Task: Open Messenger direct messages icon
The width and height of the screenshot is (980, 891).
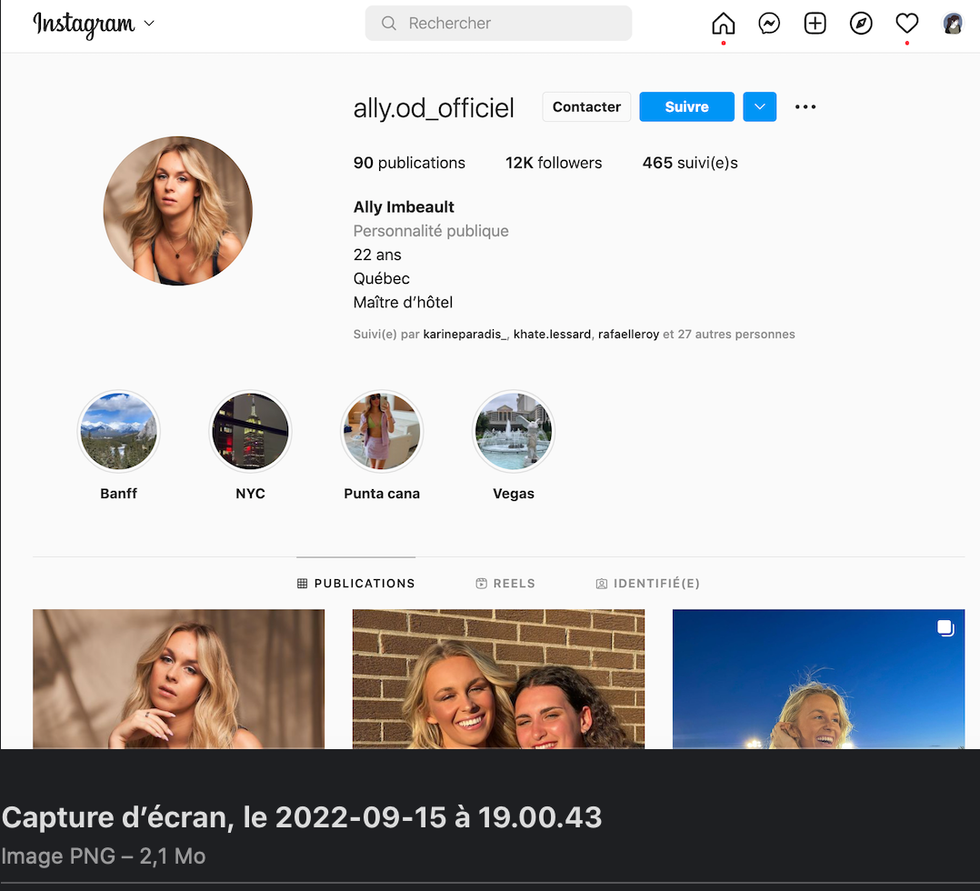Action: pos(769,24)
